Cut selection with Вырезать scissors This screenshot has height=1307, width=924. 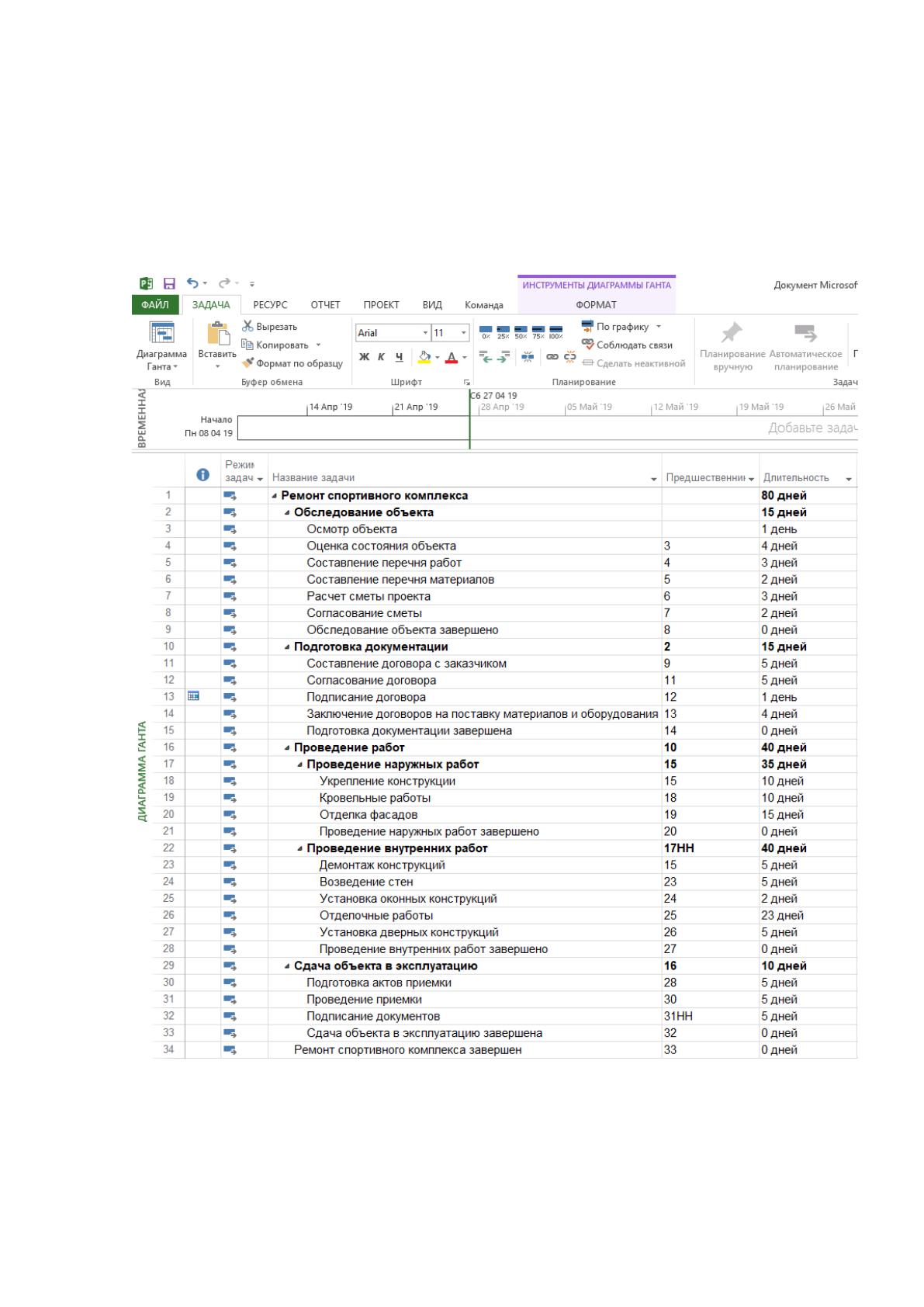269,327
